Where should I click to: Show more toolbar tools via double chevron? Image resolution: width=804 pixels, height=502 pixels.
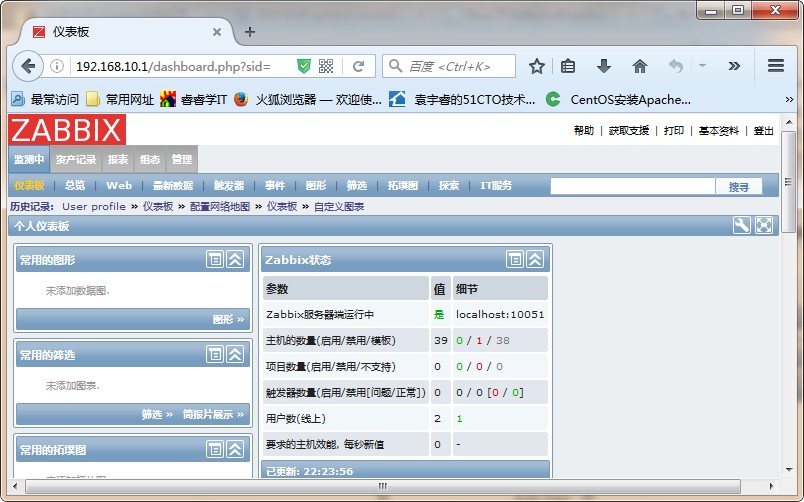coord(734,66)
